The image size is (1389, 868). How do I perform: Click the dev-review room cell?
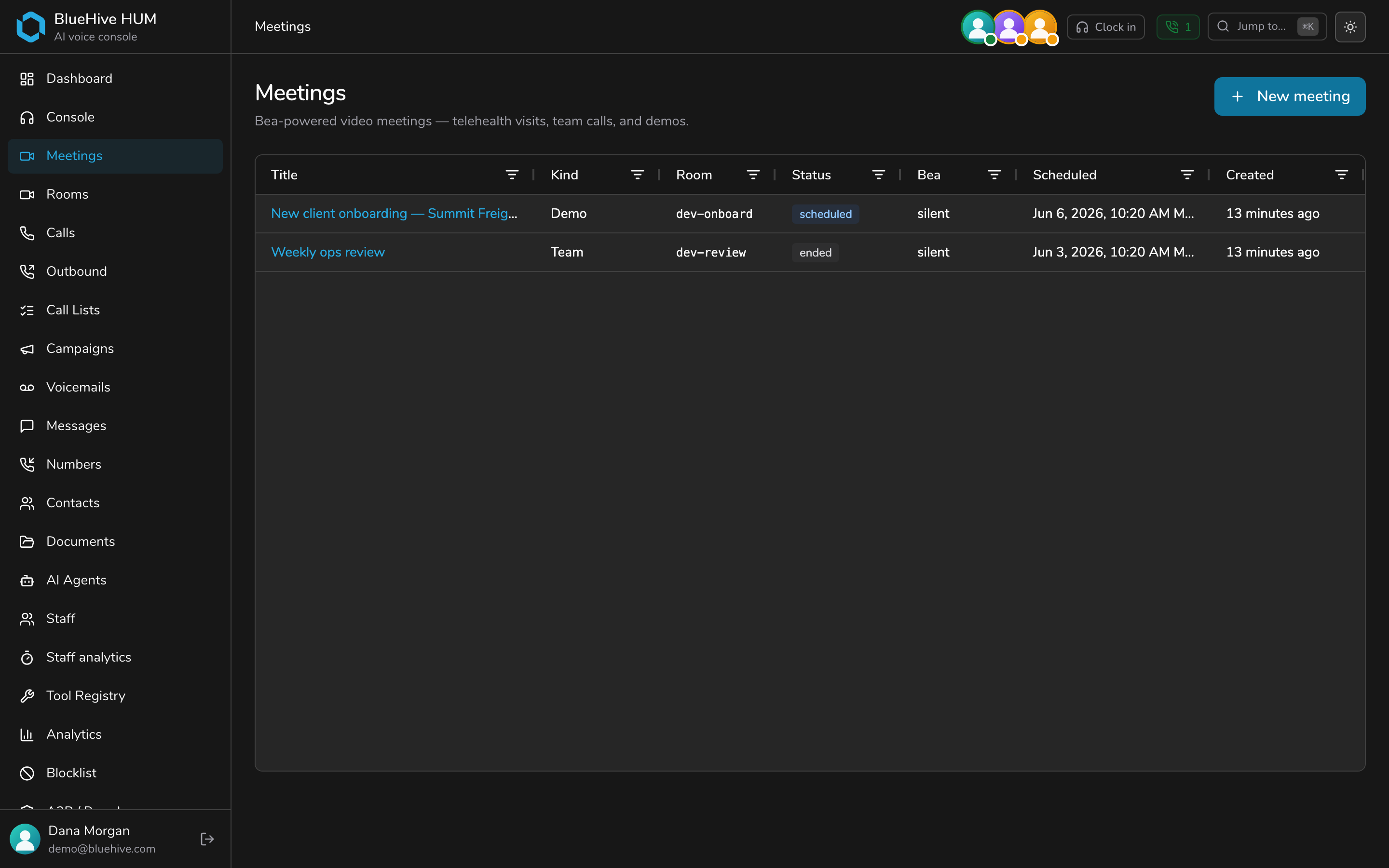[x=711, y=252]
